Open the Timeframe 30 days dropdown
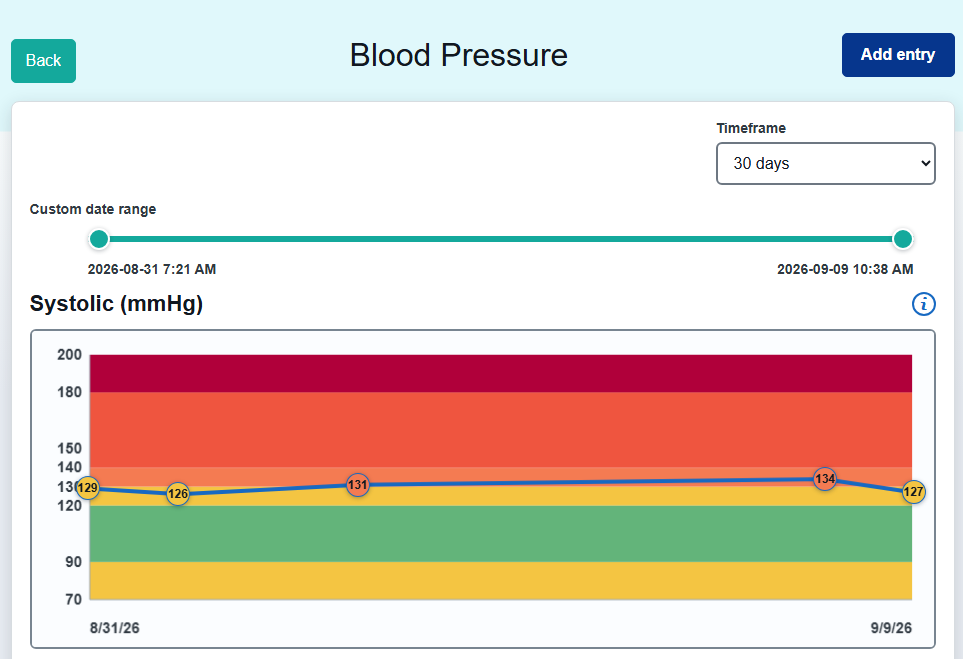The height and width of the screenshot is (659, 963). [x=825, y=163]
